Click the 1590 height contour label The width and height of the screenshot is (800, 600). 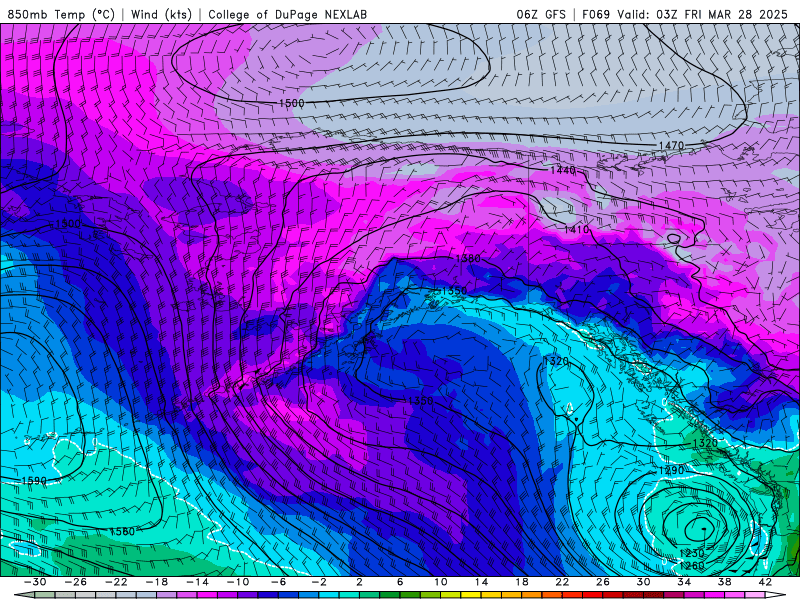(x=34, y=481)
